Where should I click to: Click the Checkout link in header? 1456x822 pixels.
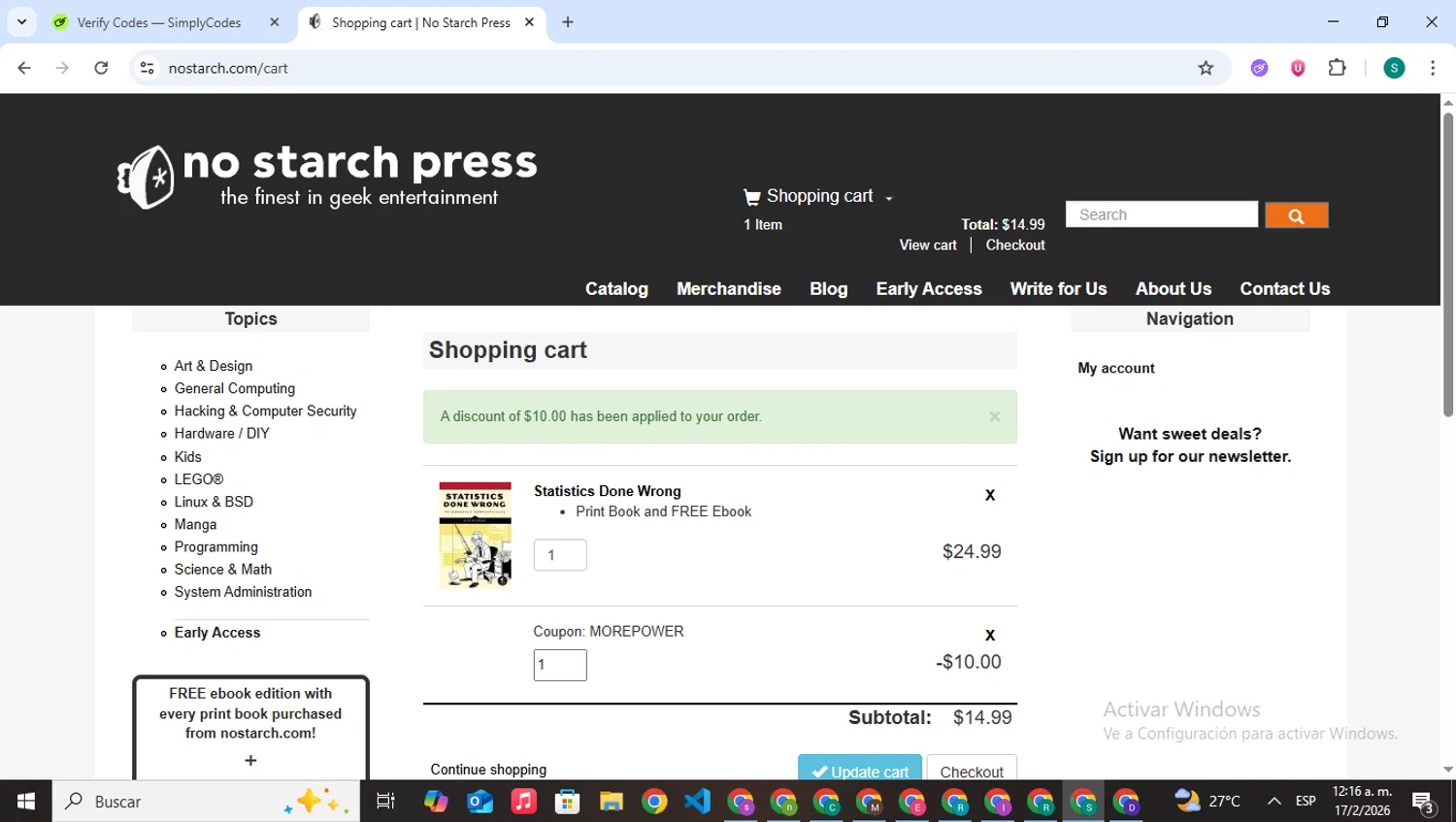(1015, 246)
